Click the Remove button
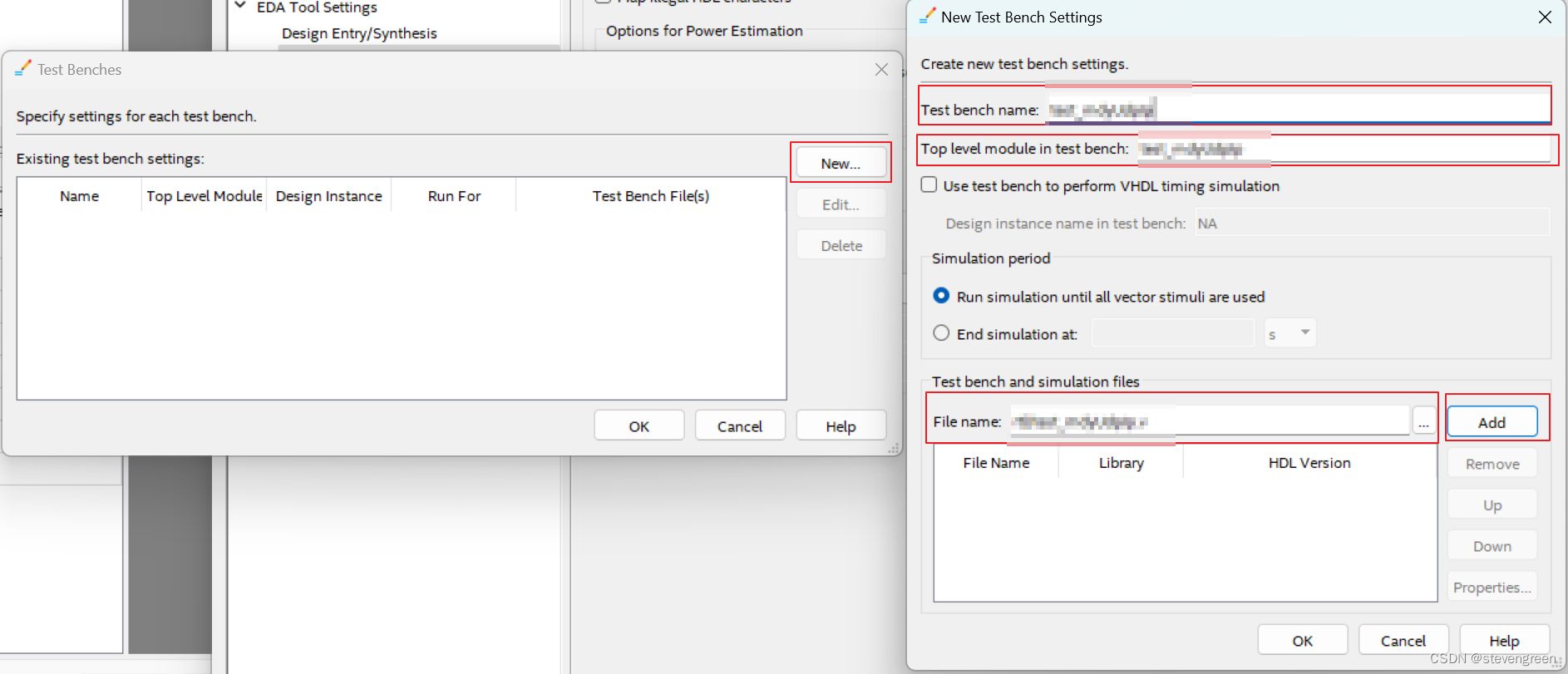 click(x=1492, y=464)
